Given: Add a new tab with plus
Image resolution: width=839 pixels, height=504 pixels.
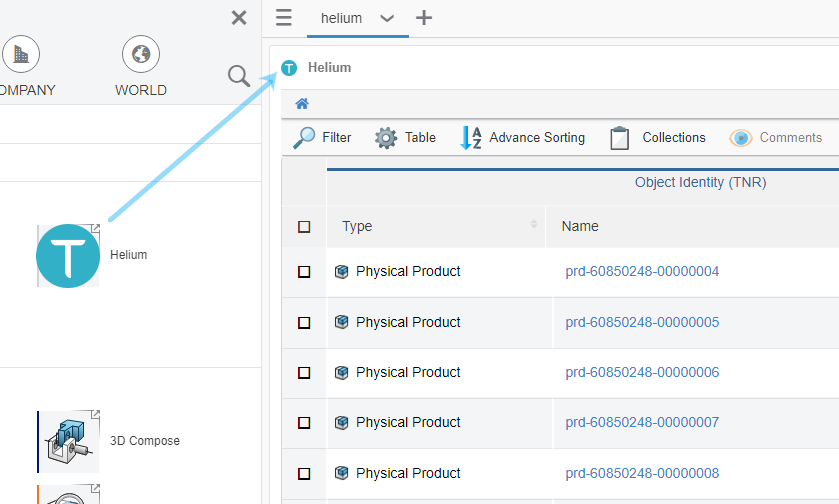Looking at the screenshot, I should click(424, 18).
